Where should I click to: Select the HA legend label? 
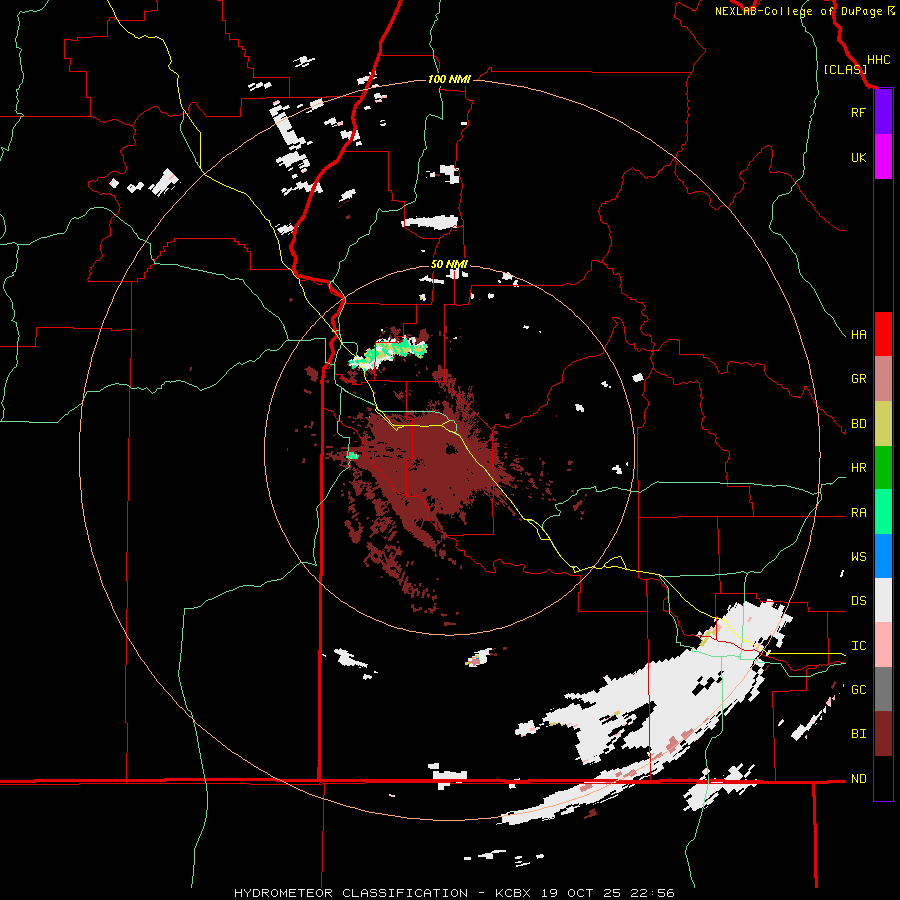858,335
